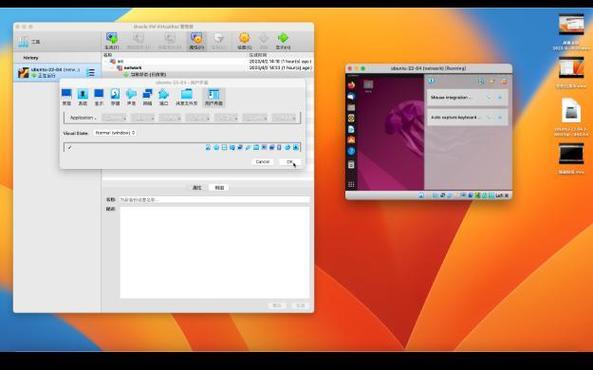
Task: Dismiss the Mouse integration notification
Action: (500, 98)
